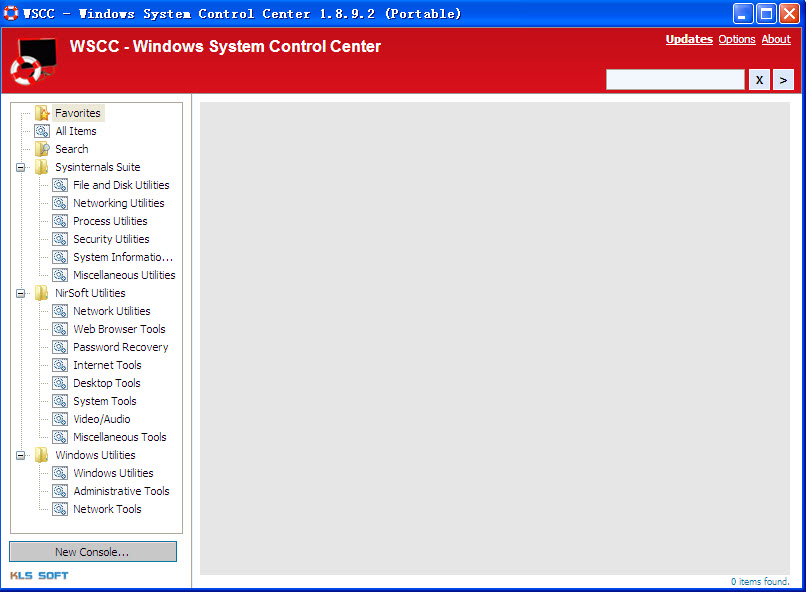
Task: Select the Web Browser Tools label
Action: tap(119, 329)
